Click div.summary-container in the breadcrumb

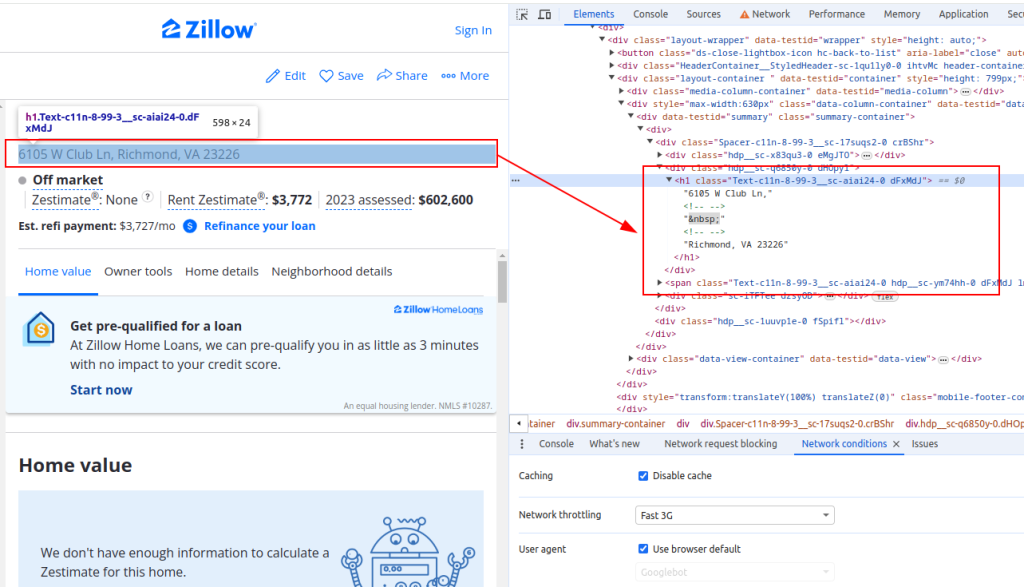tap(616, 424)
